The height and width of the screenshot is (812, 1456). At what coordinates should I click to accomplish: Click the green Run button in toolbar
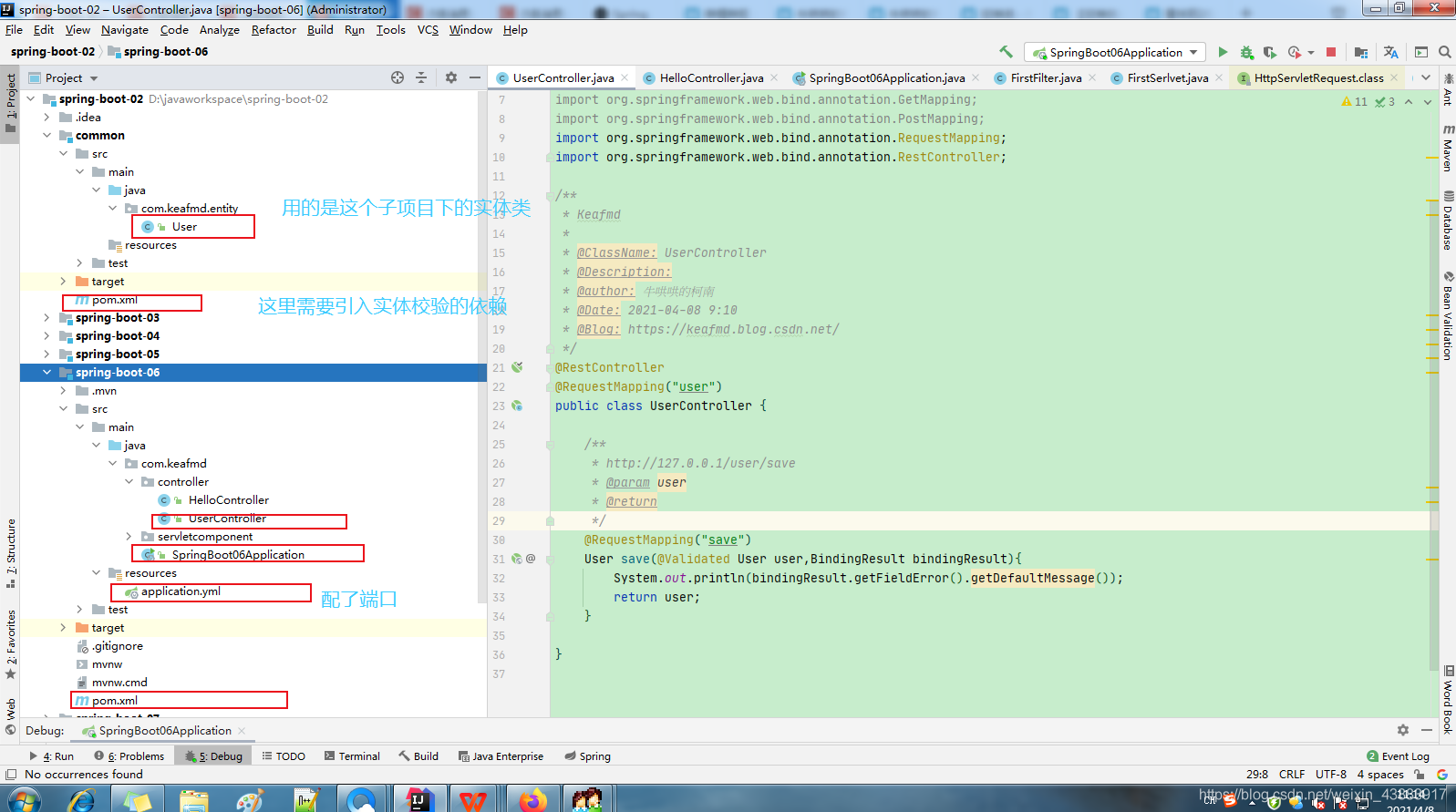coord(1223,53)
